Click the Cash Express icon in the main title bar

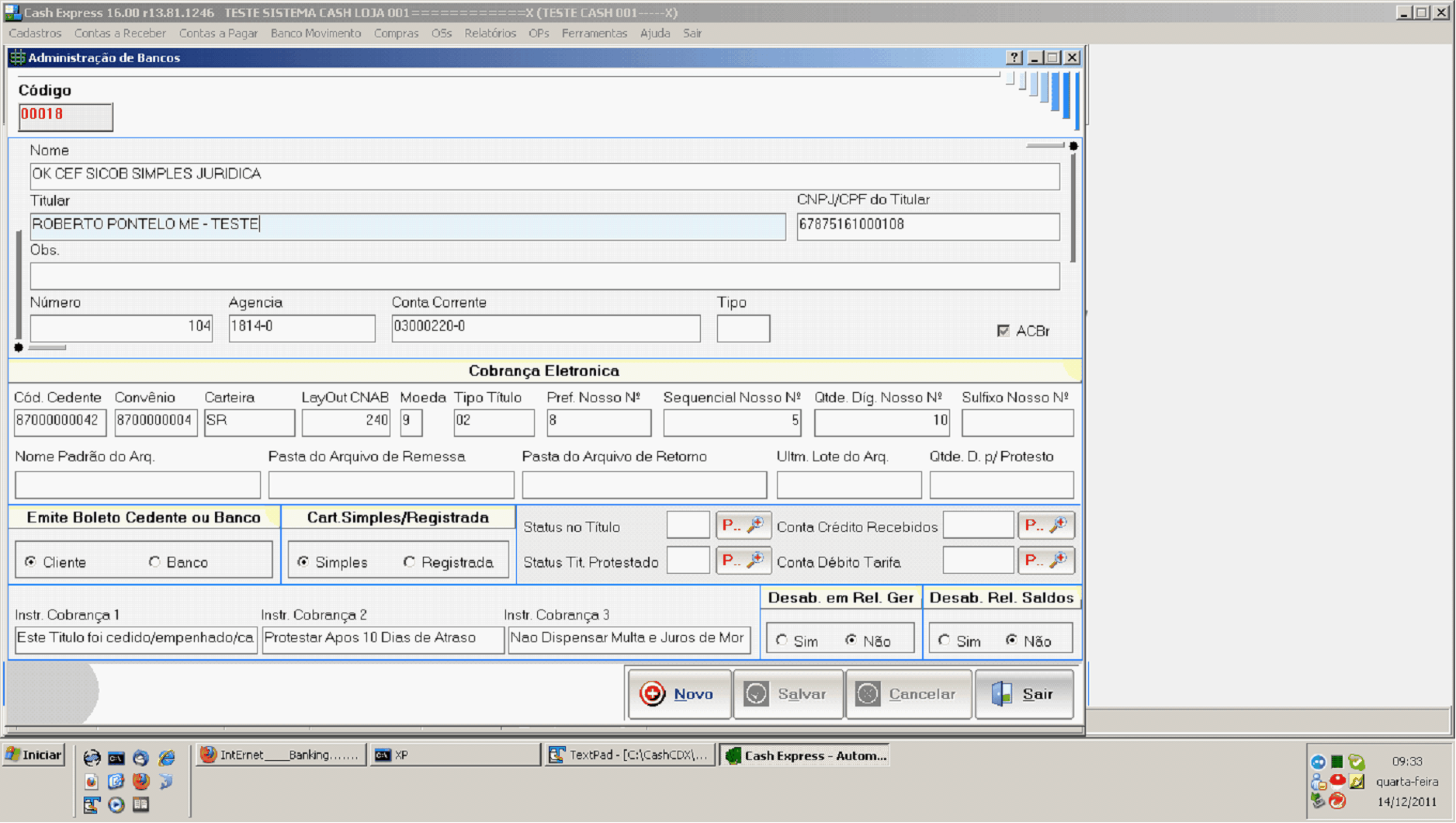coord(12,12)
